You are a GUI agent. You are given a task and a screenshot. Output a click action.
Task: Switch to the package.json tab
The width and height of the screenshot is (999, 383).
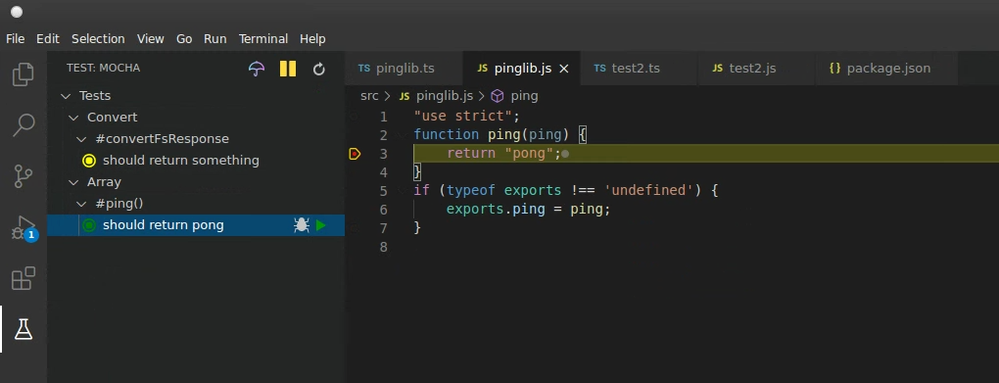(887, 68)
